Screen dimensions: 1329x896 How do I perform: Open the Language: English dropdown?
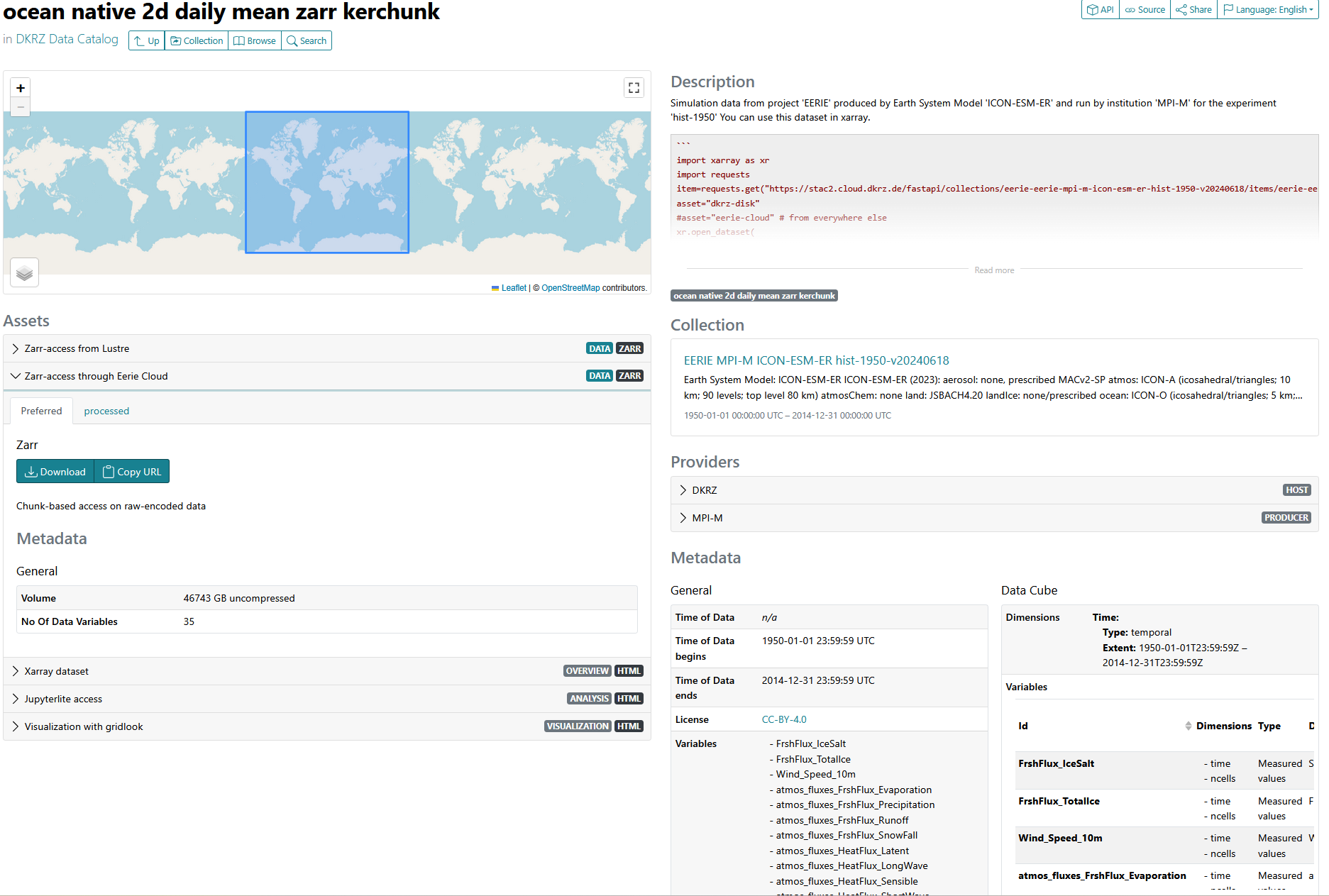(x=1268, y=9)
